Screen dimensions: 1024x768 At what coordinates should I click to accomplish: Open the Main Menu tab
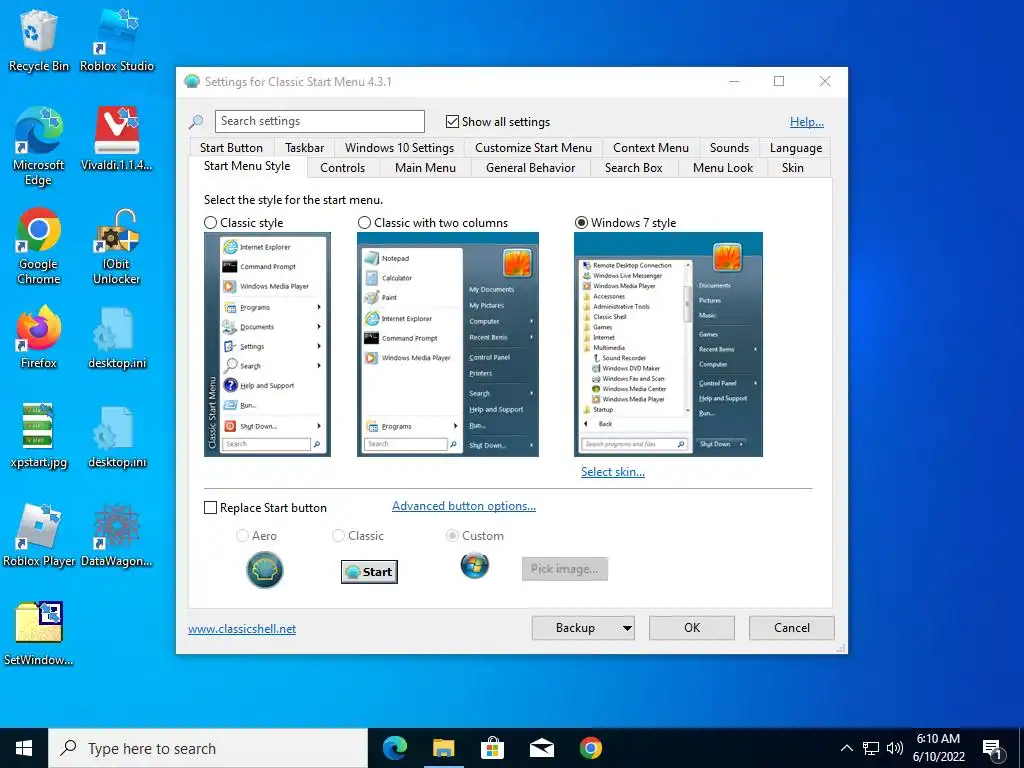click(425, 168)
